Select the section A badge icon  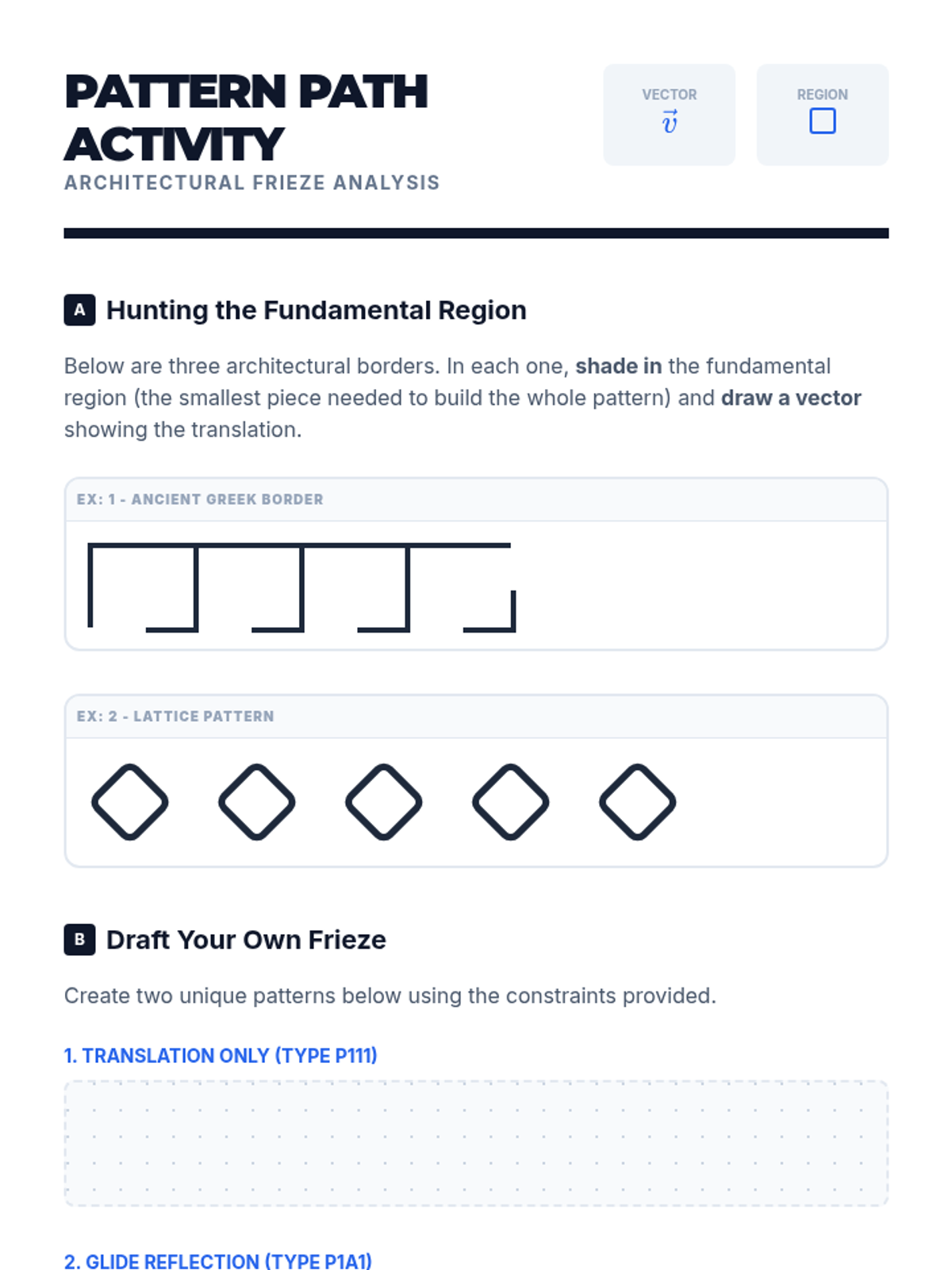79,310
